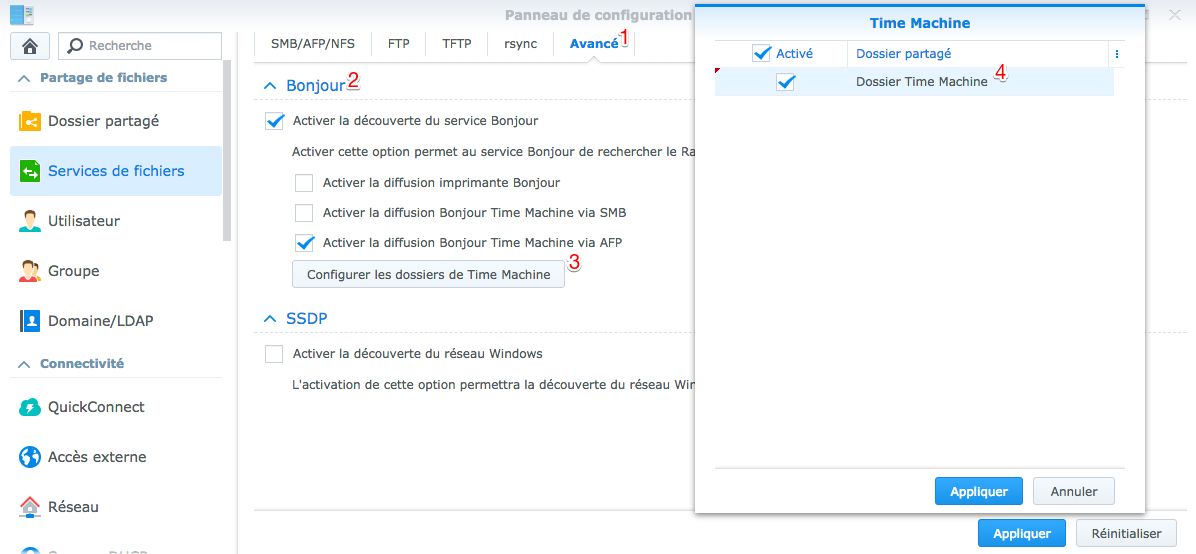This screenshot has height=554, width=1196.
Task: Click the sidebar vertical scrollbar
Action: tap(227, 150)
